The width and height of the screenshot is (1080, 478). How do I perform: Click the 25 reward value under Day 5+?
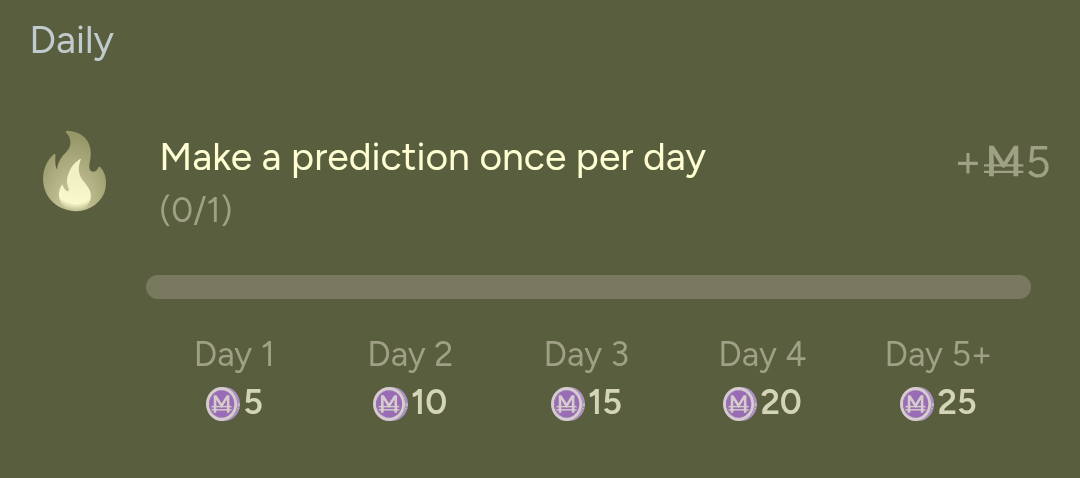957,403
